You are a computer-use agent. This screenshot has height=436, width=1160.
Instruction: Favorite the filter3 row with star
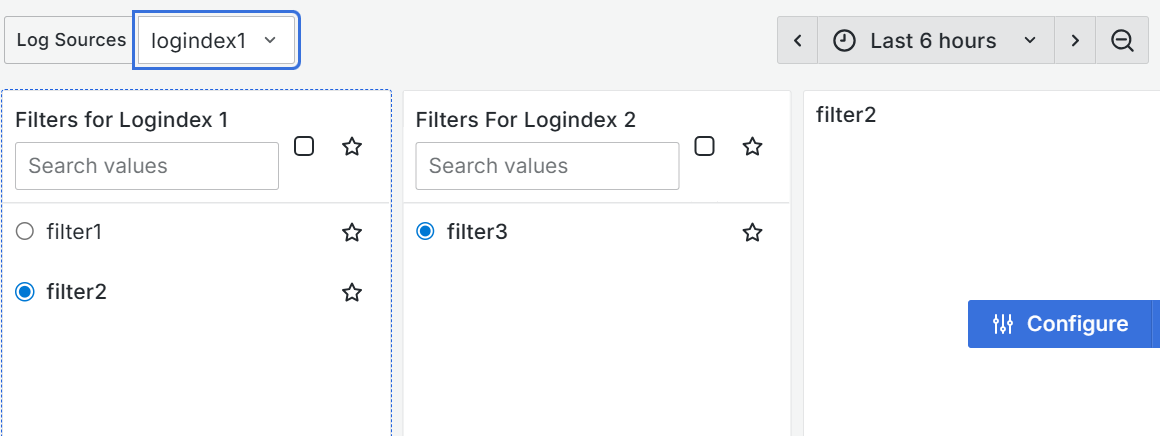point(752,233)
